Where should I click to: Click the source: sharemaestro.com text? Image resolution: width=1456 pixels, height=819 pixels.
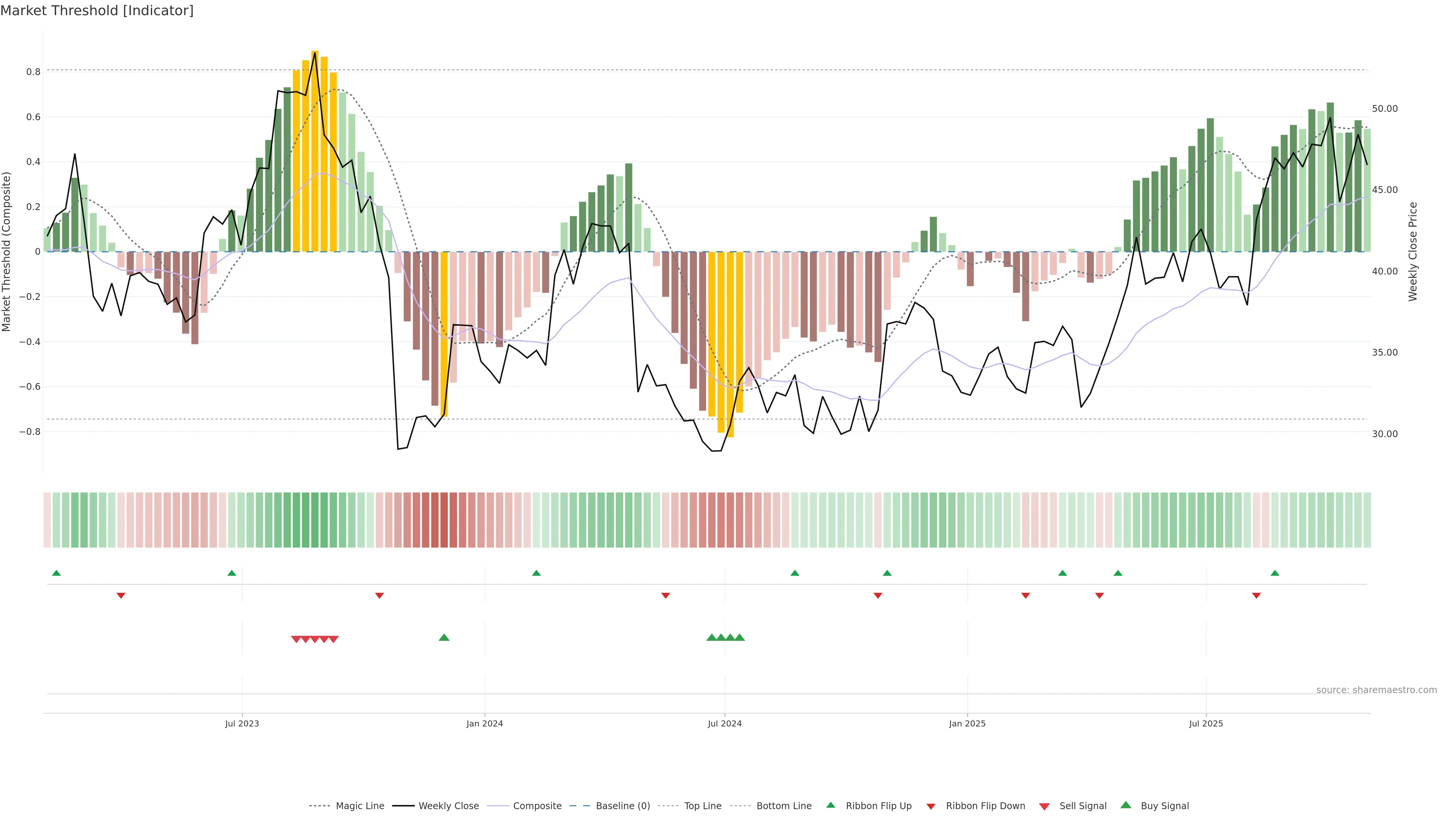(1376, 690)
